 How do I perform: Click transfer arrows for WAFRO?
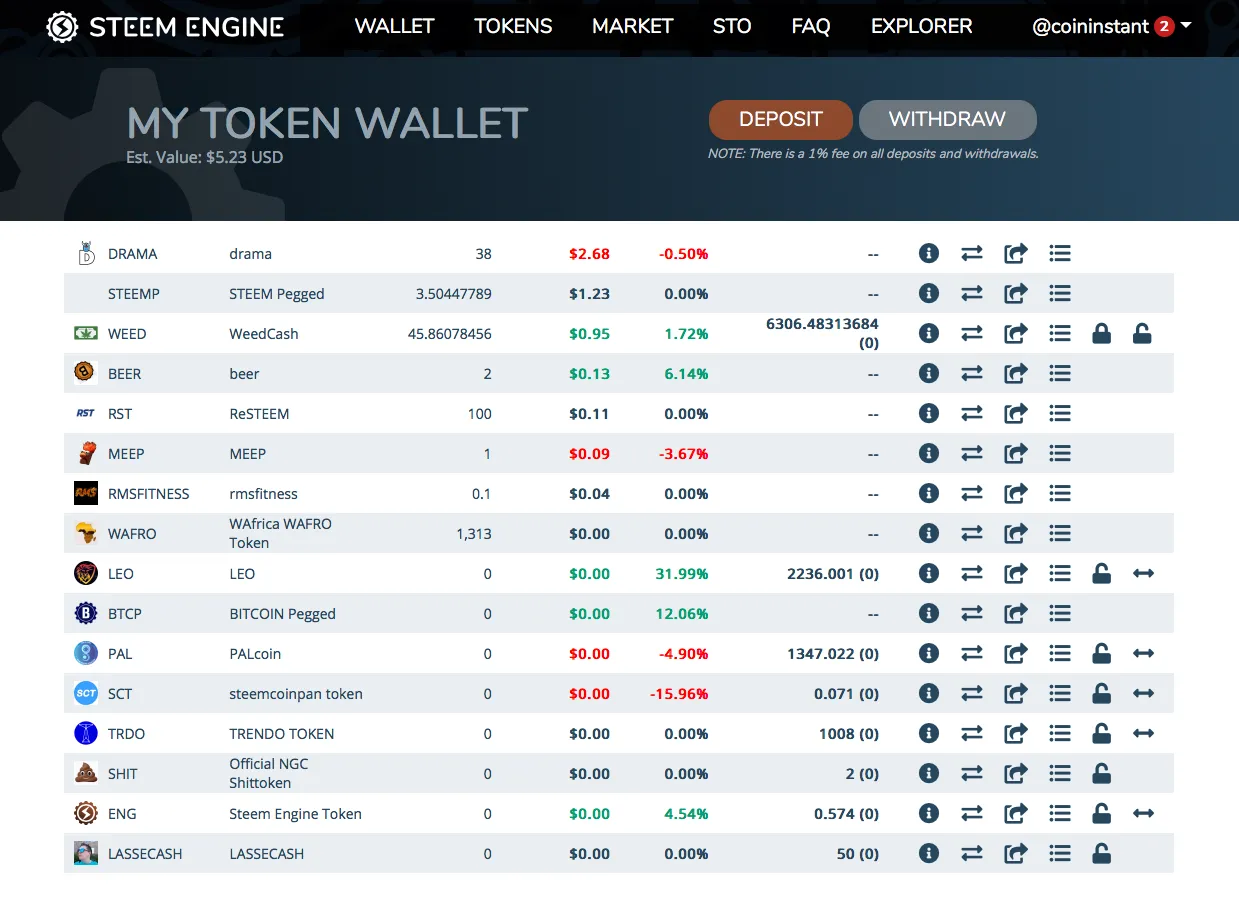[972, 534]
